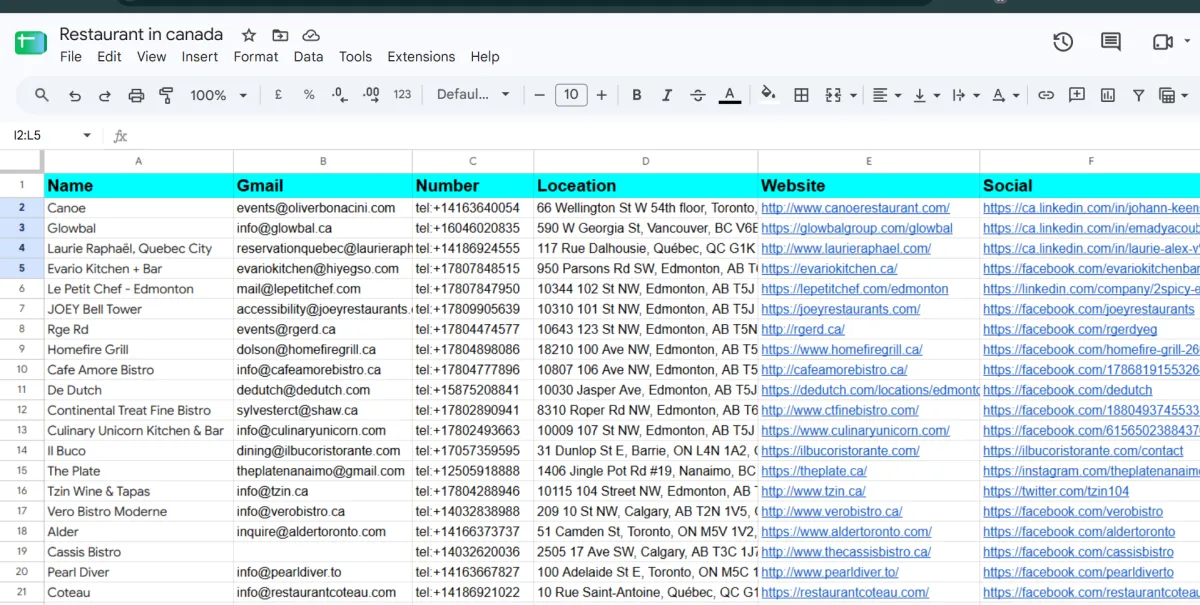
Task: Select row 12 header
Action: tap(21, 410)
